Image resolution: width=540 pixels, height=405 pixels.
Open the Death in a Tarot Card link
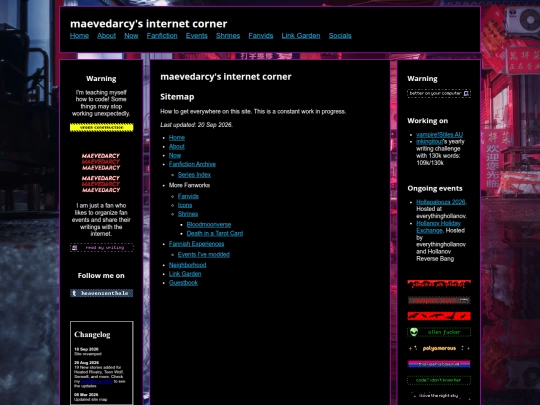click(215, 233)
